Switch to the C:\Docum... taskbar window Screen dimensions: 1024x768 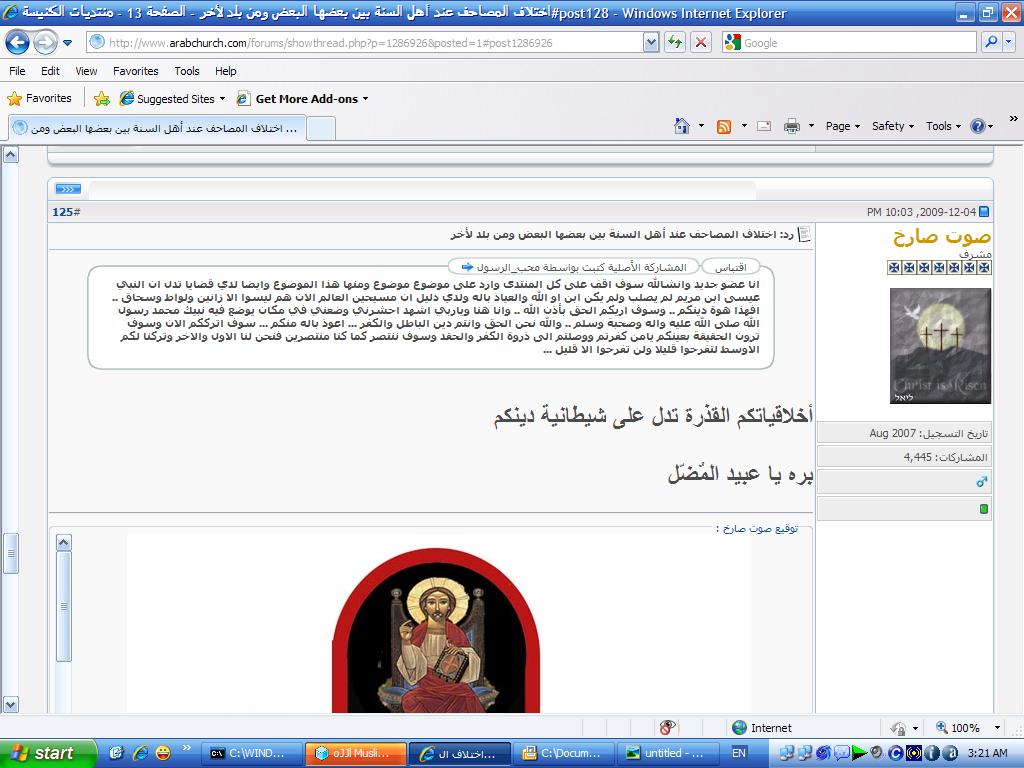(565, 754)
